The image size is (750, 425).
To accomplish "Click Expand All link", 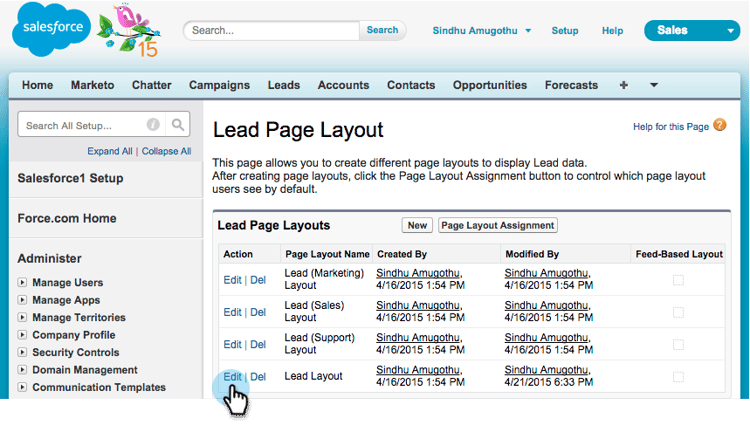I will click(110, 151).
